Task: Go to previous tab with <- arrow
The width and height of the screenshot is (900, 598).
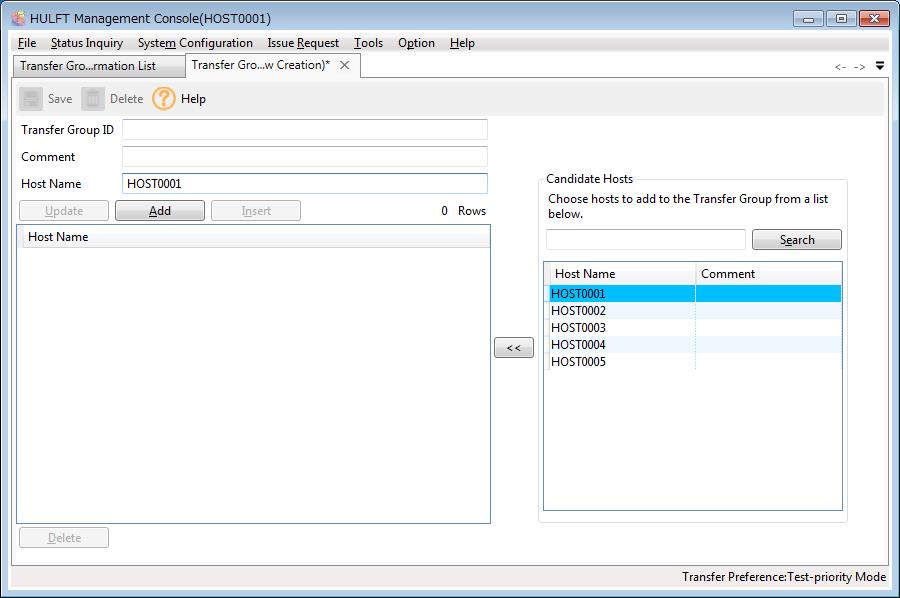Action: 840,67
